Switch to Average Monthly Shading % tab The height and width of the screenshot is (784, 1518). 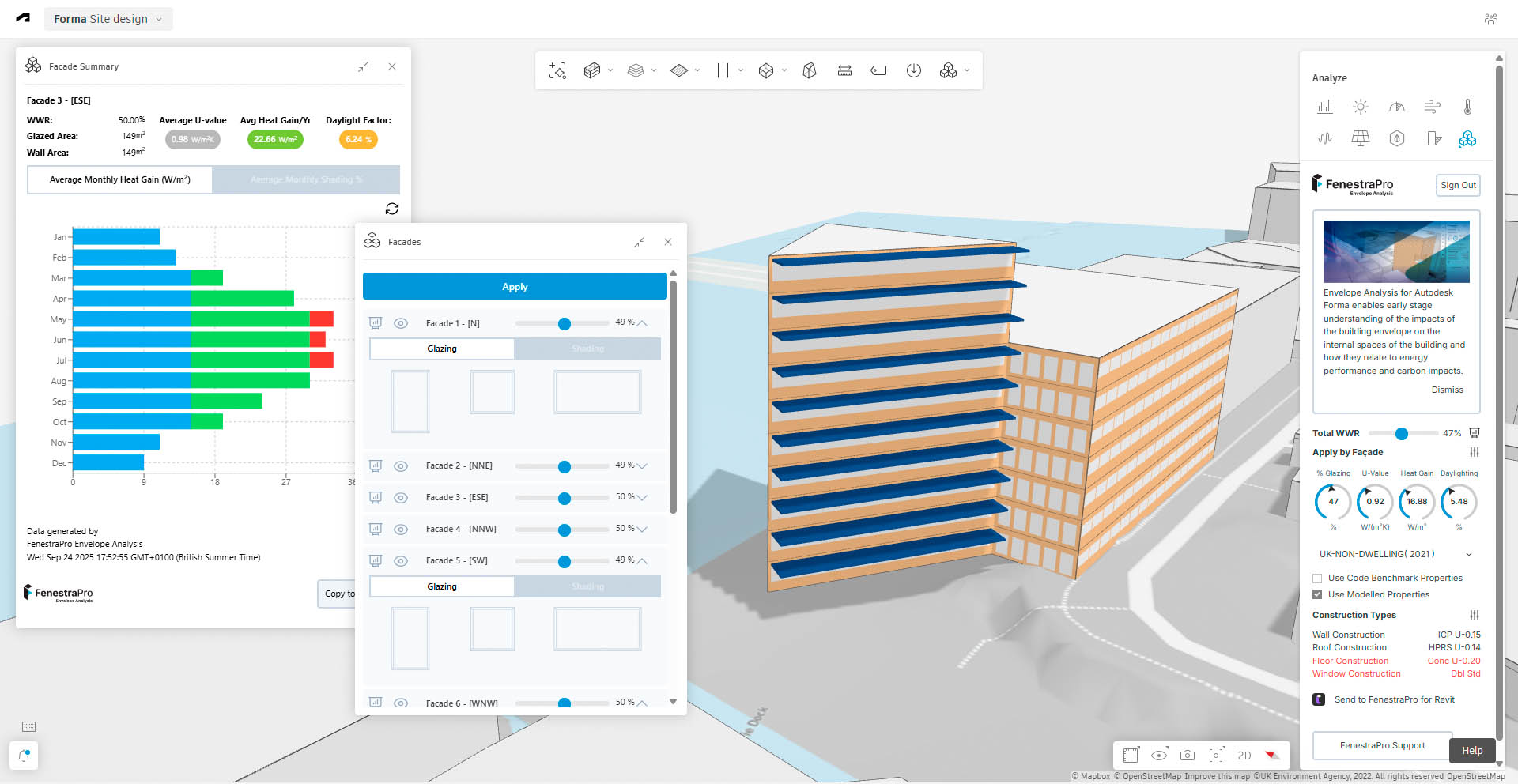click(x=306, y=180)
